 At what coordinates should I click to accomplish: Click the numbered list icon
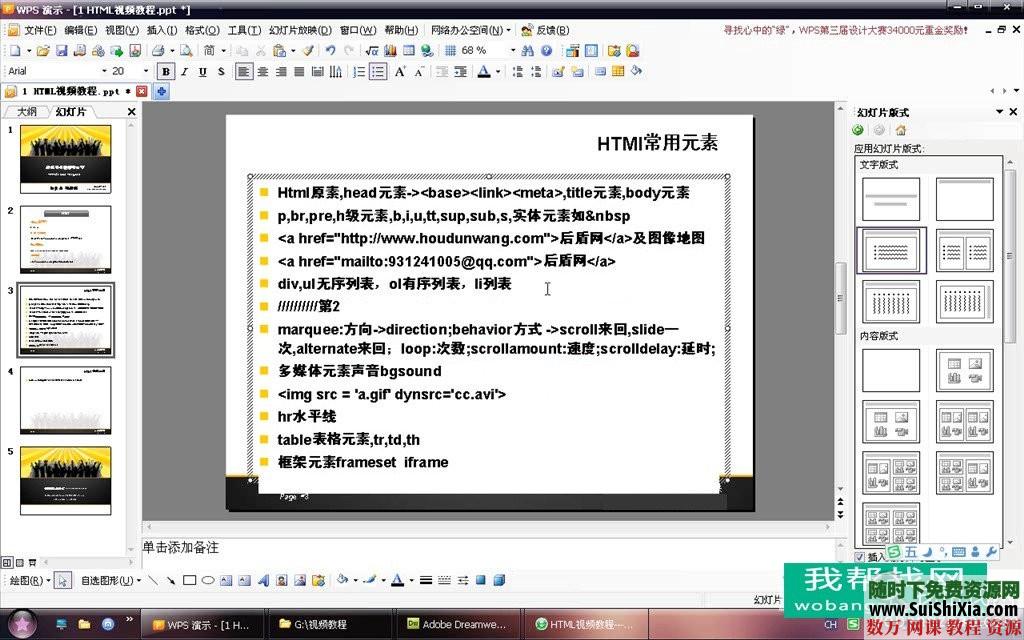coord(359,71)
